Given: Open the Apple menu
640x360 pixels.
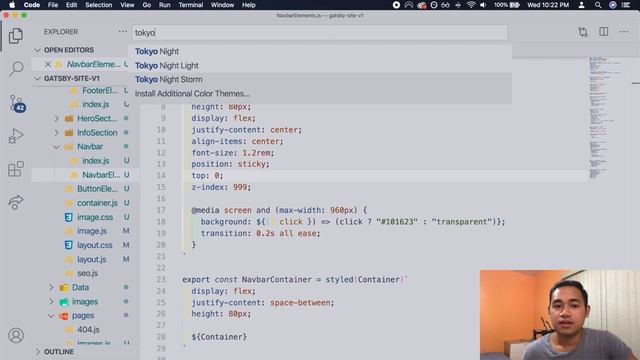Looking at the screenshot, I should point(12,5).
